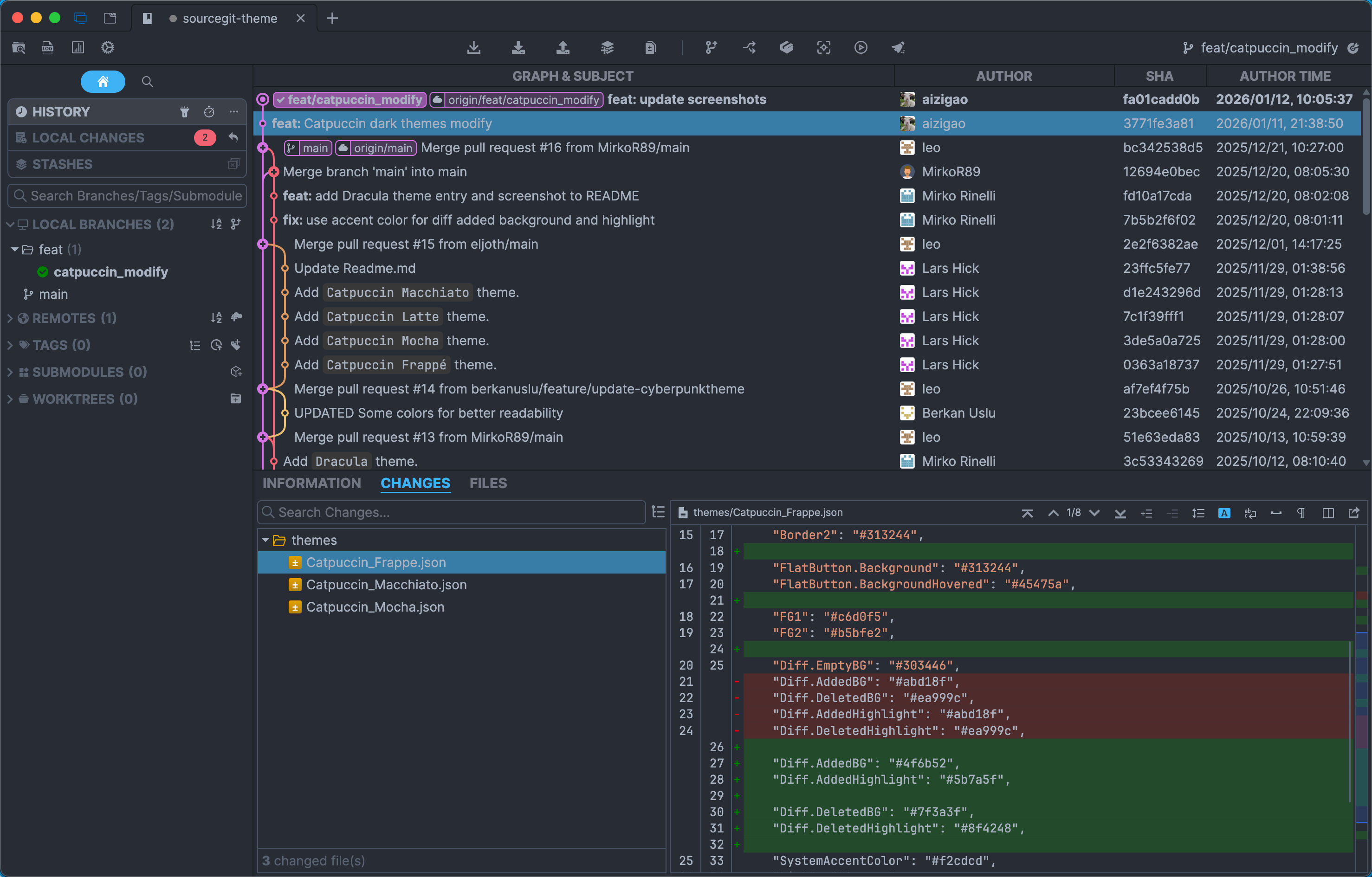Select Catpuccin_Mocha.json changed file
Viewport: 1372px width, 877px height.
pyautogui.click(x=375, y=606)
